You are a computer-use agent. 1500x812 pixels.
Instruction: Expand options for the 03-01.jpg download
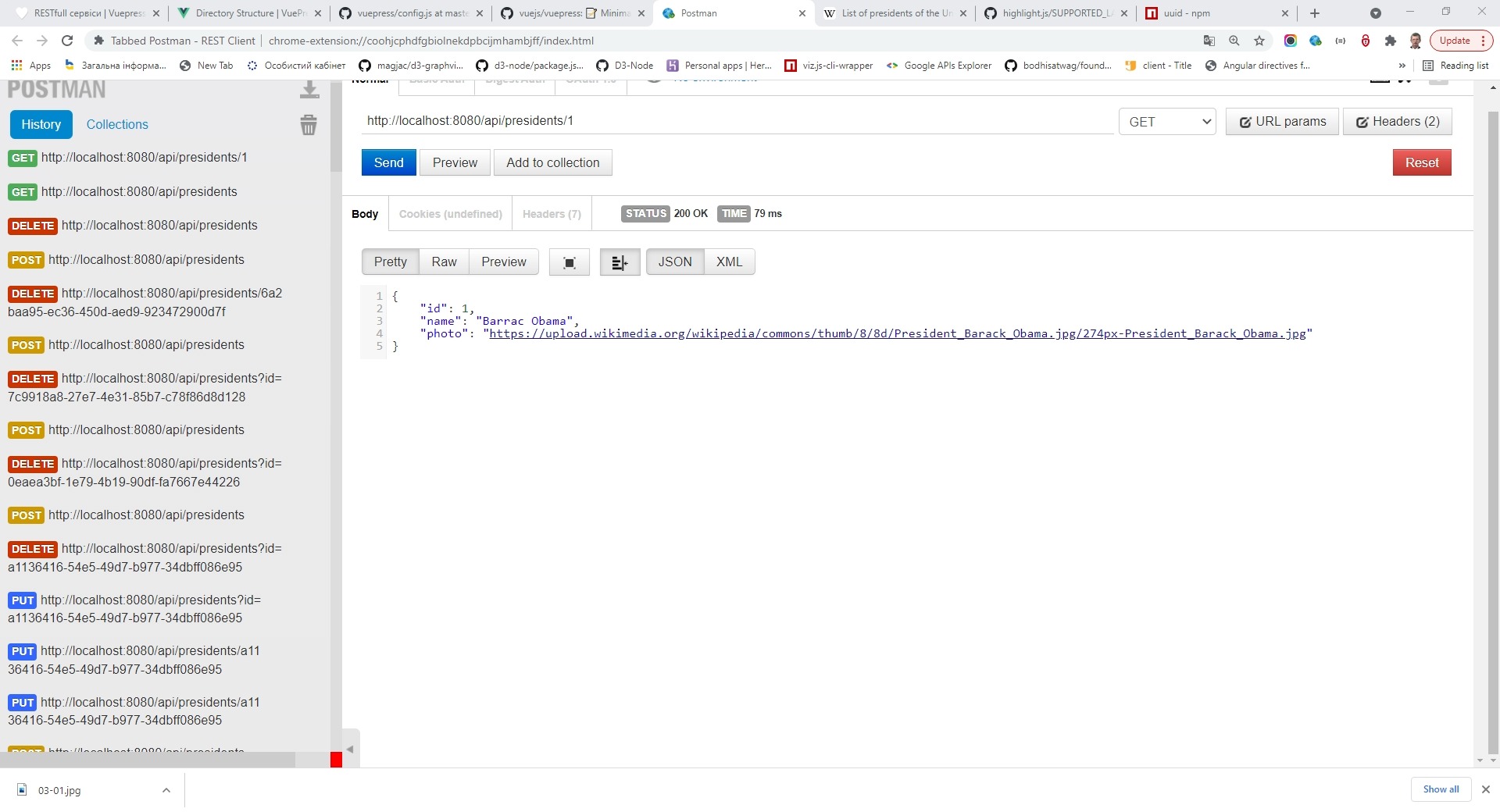pos(166,790)
